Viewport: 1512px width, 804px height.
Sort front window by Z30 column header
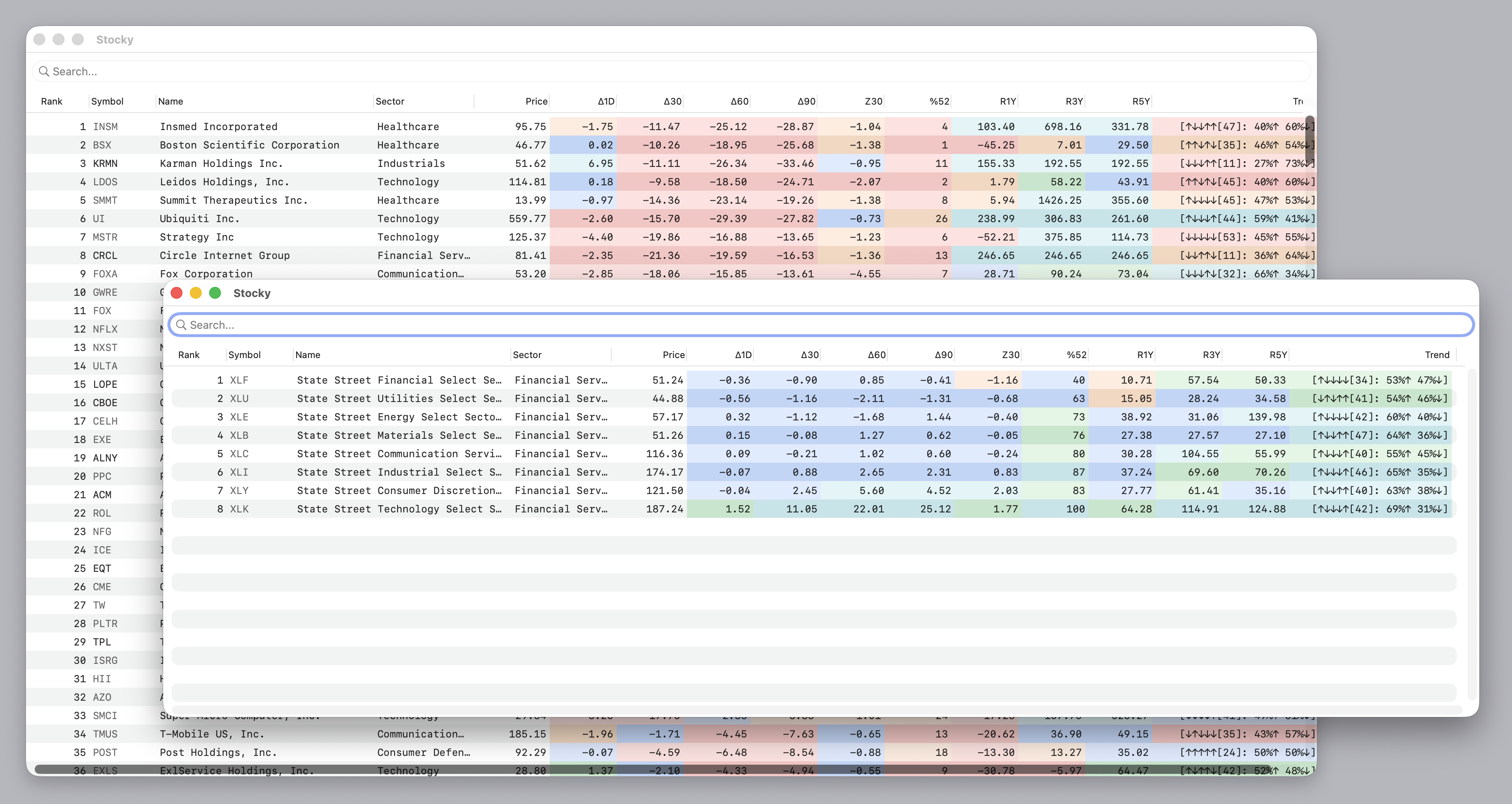click(x=1011, y=354)
